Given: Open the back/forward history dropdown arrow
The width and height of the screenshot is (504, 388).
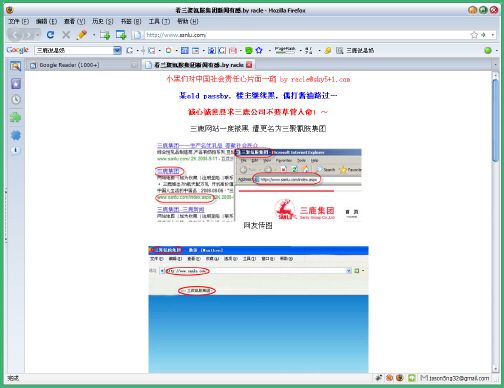Looking at the screenshot, I should tap(38, 35).
